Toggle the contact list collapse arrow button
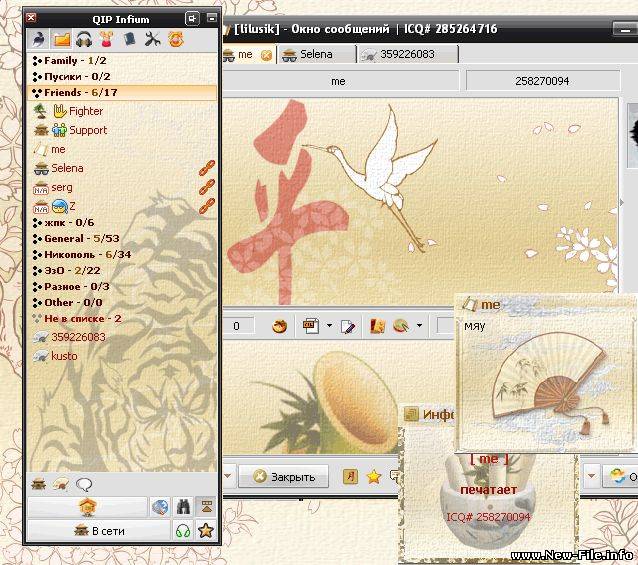This screenshot has height=565, width=638. tap(207, 507)
